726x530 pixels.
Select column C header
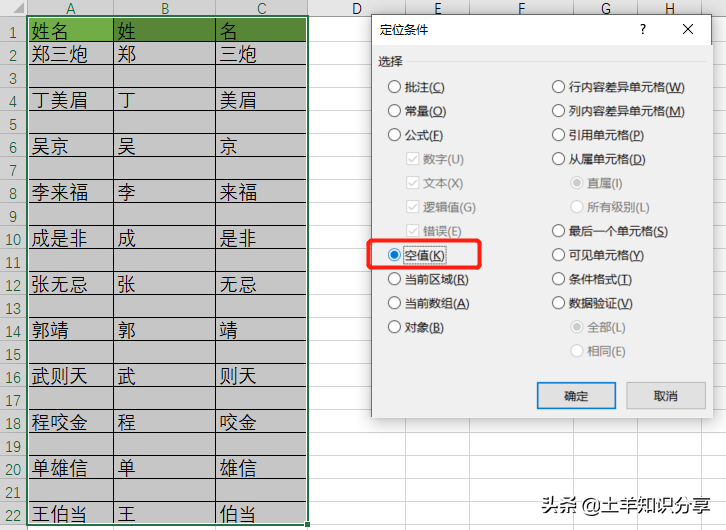coord(262,8)
